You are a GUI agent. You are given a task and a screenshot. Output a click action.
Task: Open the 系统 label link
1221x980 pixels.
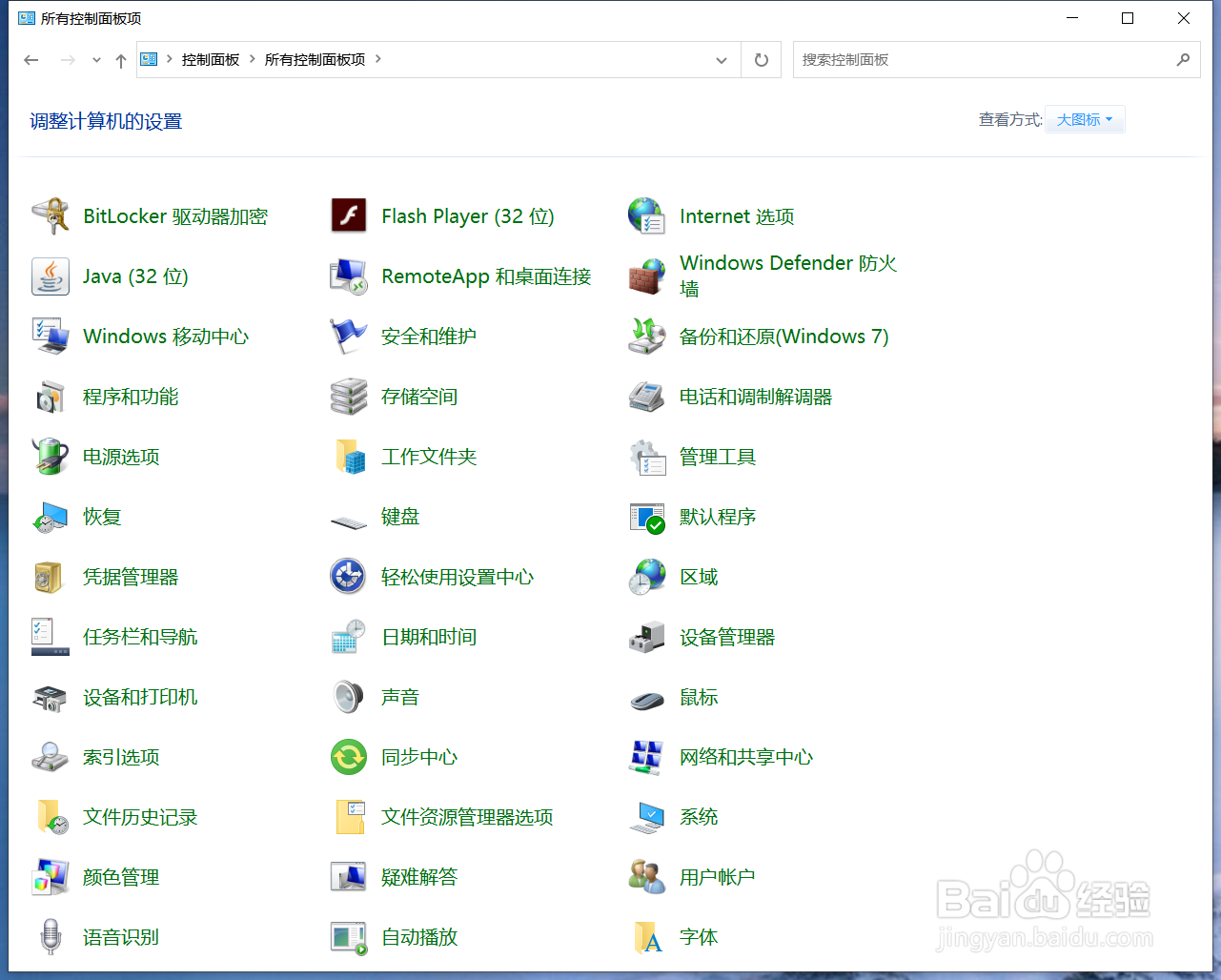pos(699,817)
